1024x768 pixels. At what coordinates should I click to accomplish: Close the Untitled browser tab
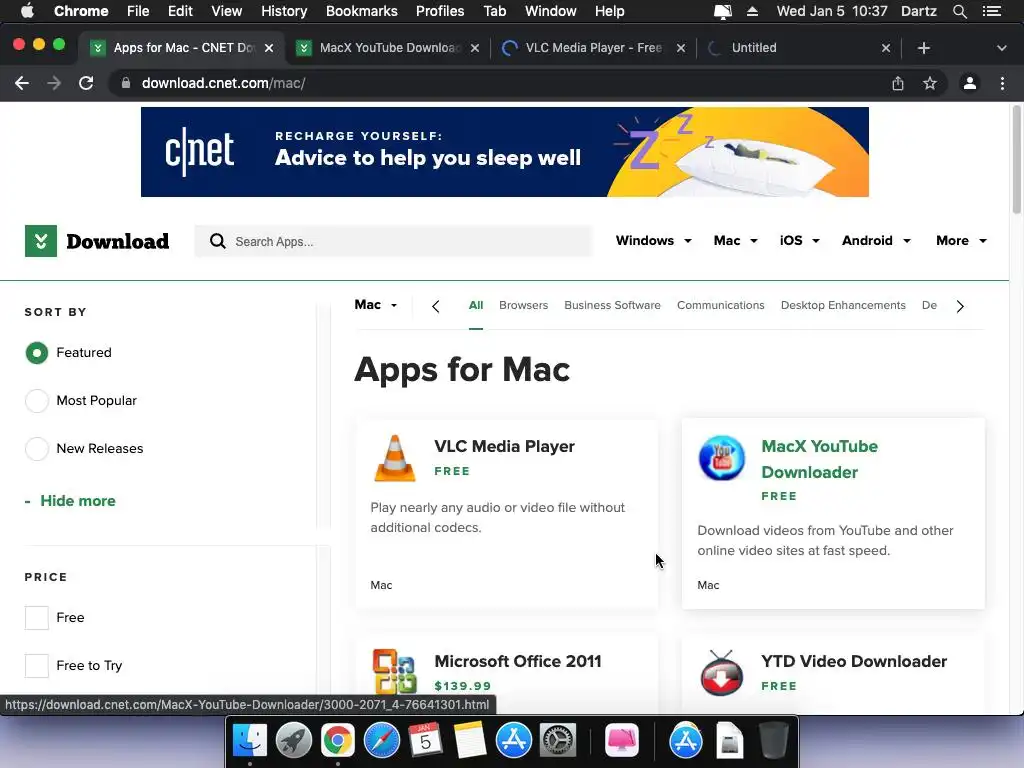(886, 48)
